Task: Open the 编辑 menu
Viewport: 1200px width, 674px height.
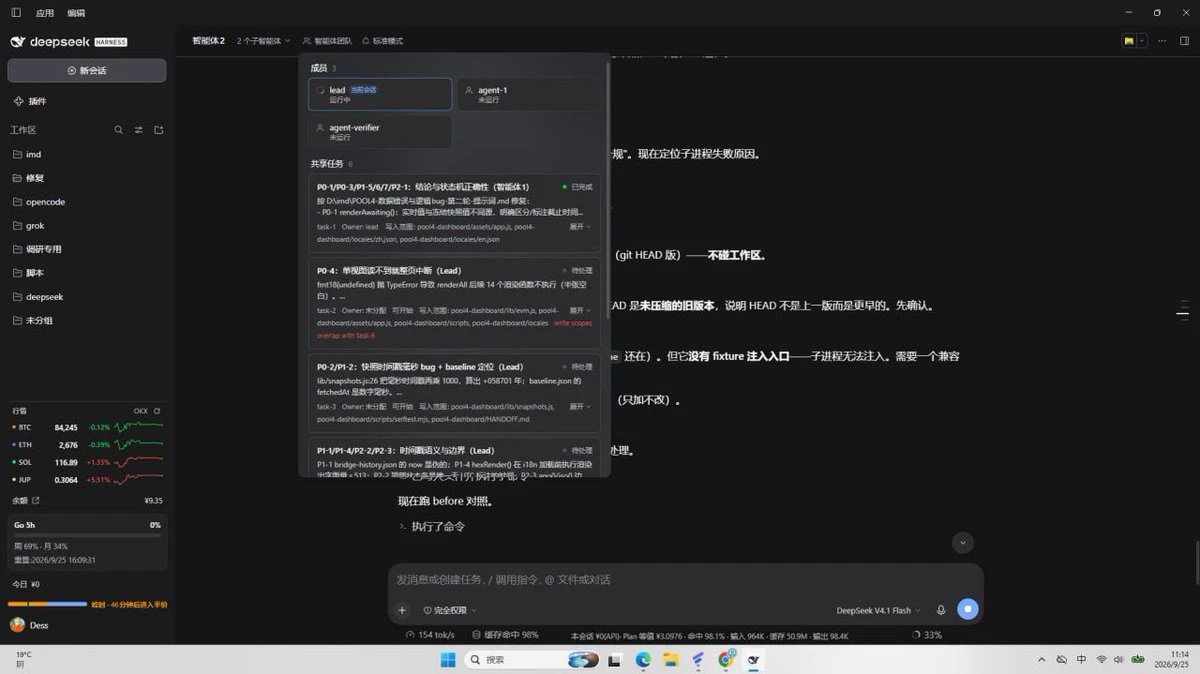Action: coord(76,13)
